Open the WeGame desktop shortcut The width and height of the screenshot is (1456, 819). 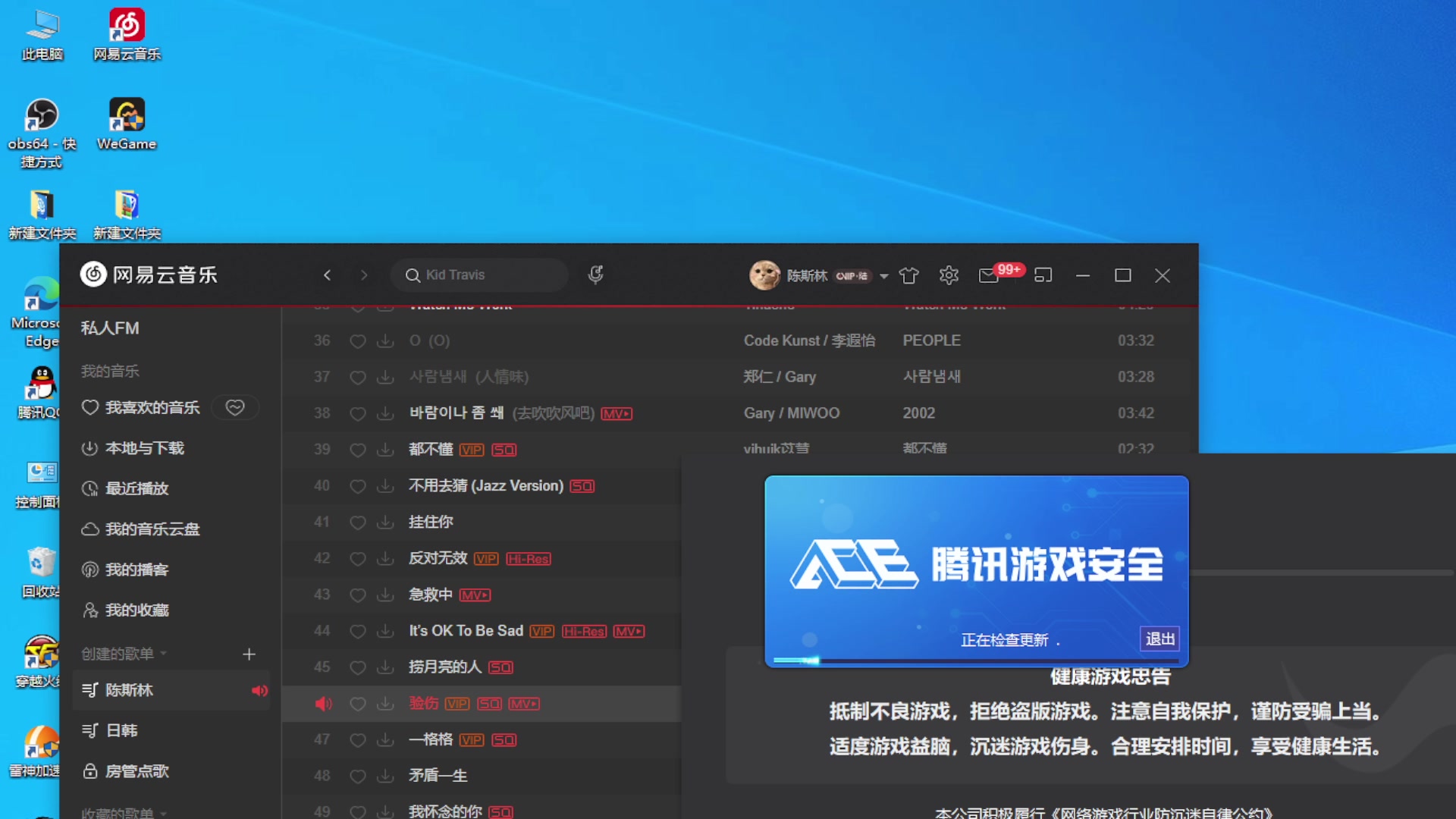point(127,124)
